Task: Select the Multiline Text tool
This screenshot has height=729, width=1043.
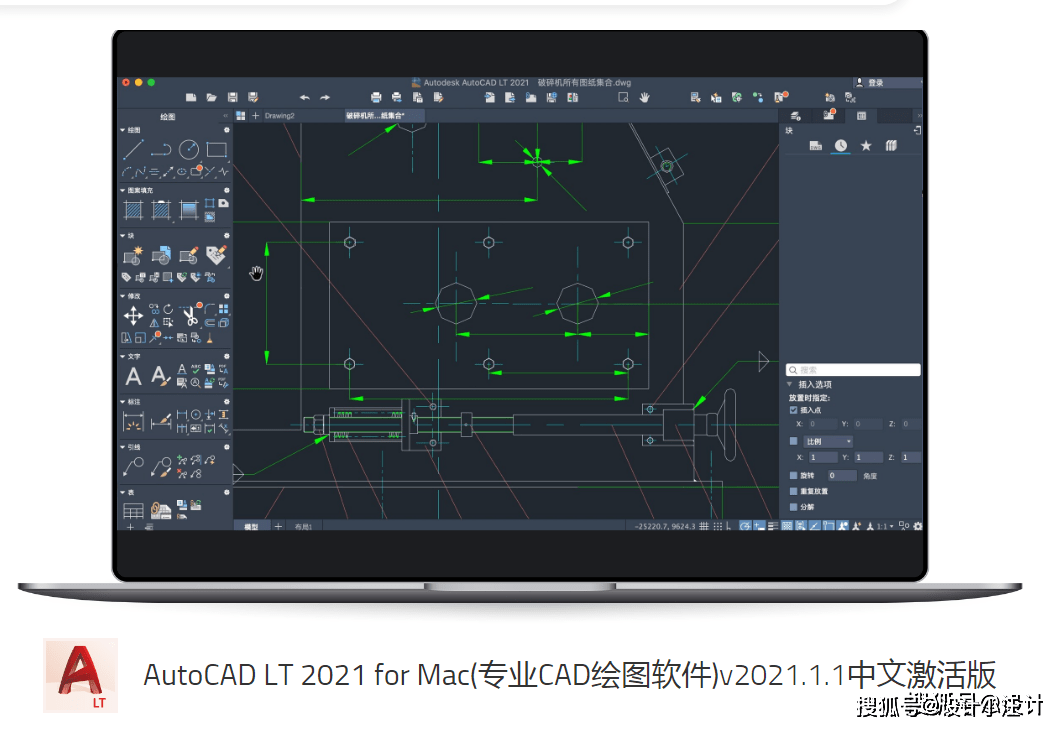Action: [133, 376]
